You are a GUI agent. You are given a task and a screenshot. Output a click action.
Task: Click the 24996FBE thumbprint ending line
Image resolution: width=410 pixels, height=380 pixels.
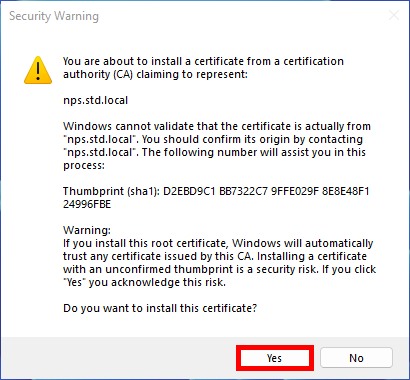coord(87,204)
